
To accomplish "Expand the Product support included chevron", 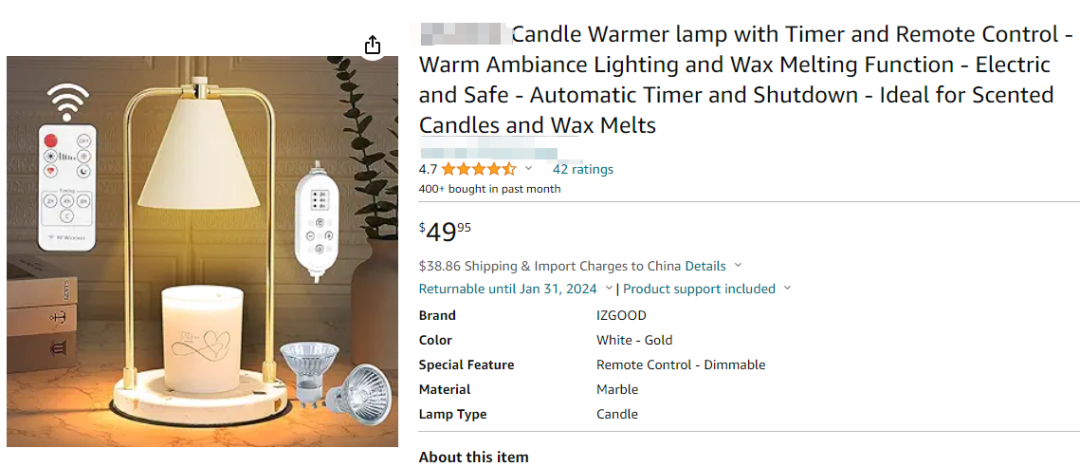I will pos(787,289).
